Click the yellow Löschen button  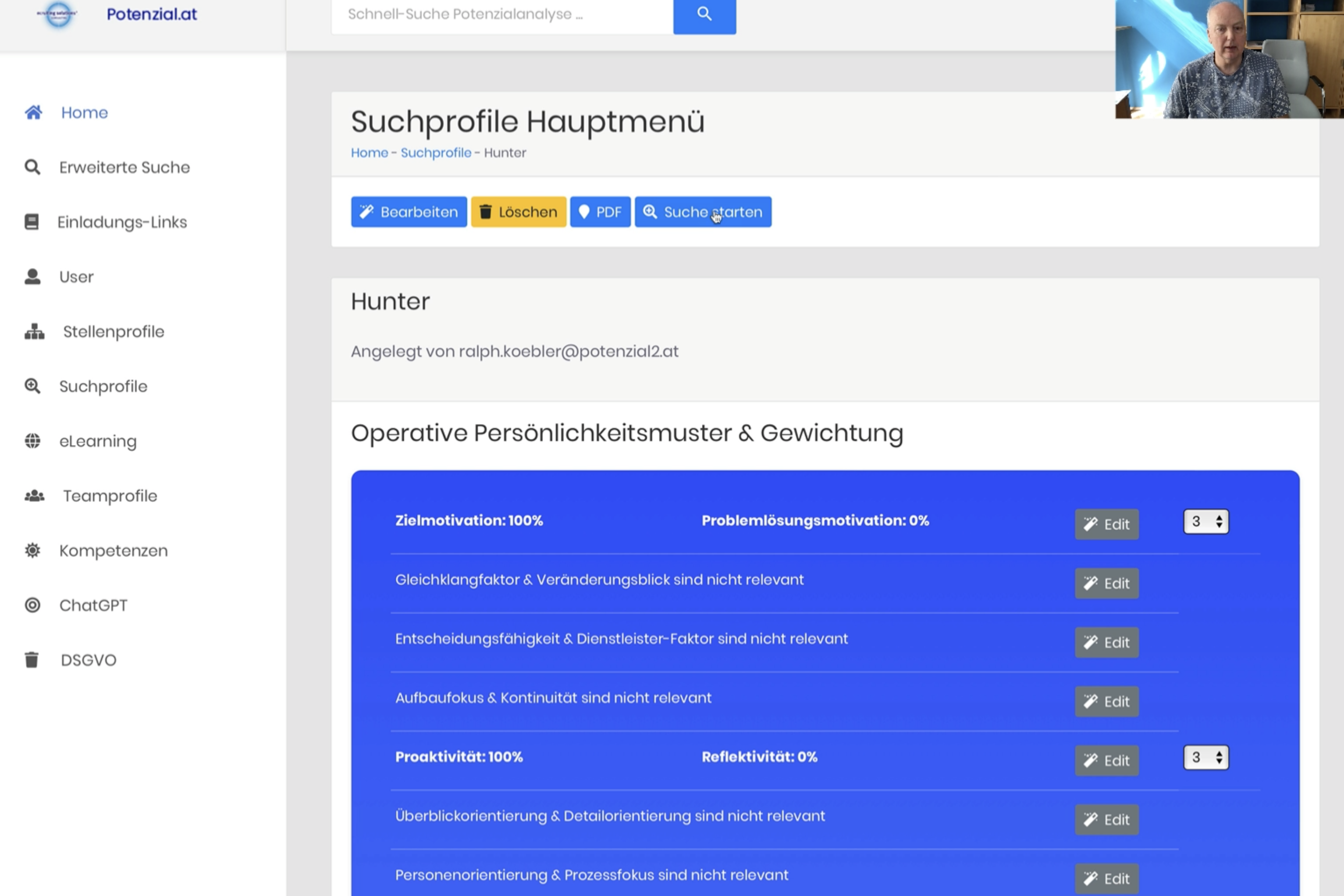coord(519,212)
